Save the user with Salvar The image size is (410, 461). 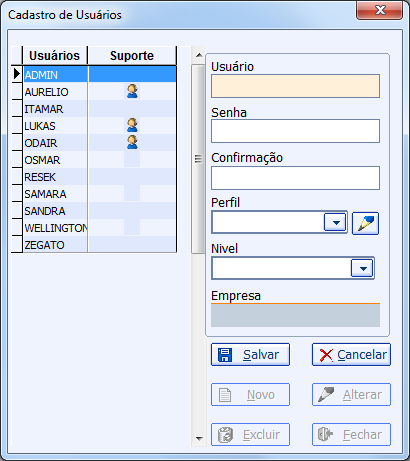[x=250, y=355]
